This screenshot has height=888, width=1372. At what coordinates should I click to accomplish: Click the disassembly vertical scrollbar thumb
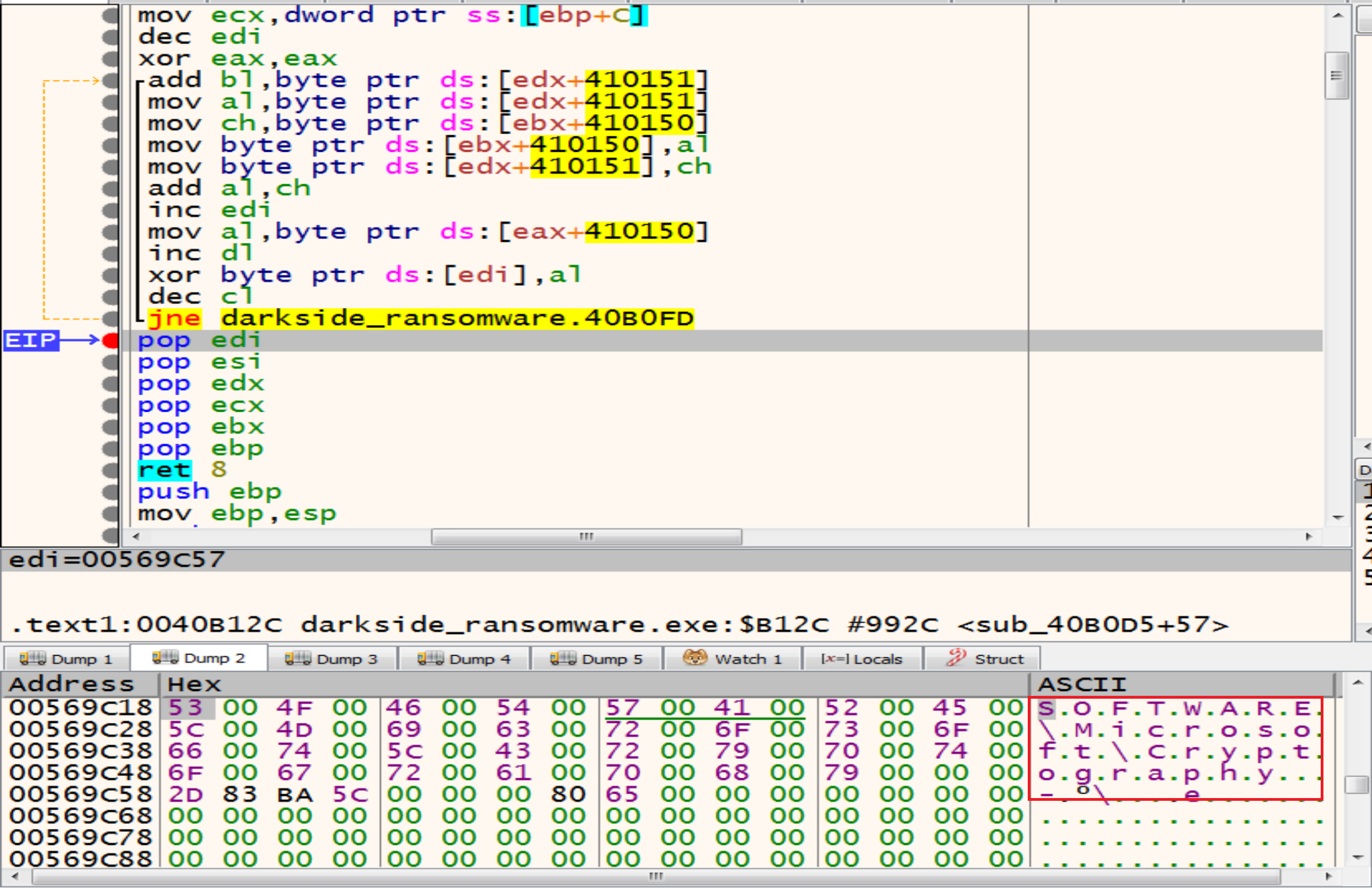pos(1336,76)
